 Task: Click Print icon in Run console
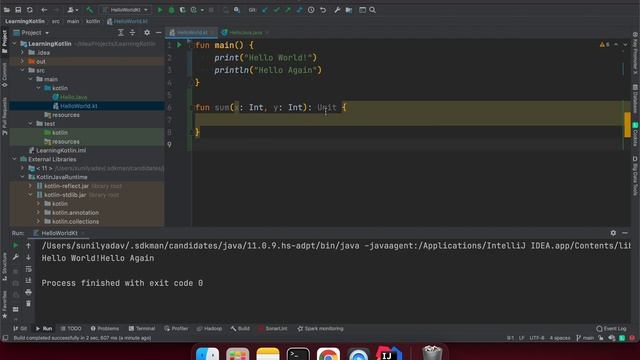(29, 292)
